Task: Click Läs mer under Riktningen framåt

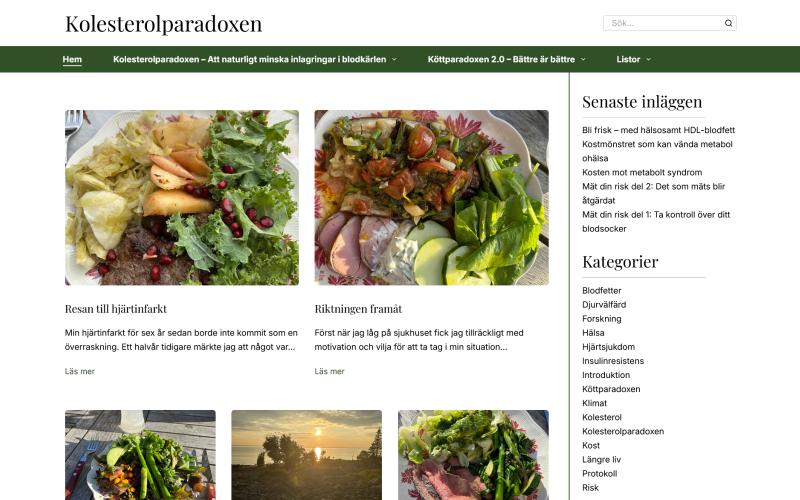Action: coord(329,371)
